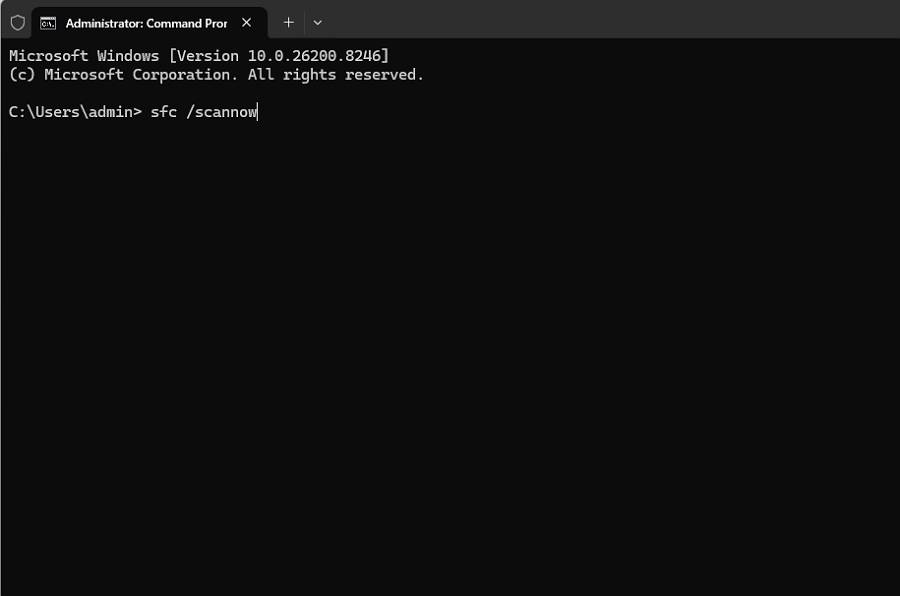Click the blank terminal area below the prompt
The width and height of the screenshot is (900, 596).
450,350
